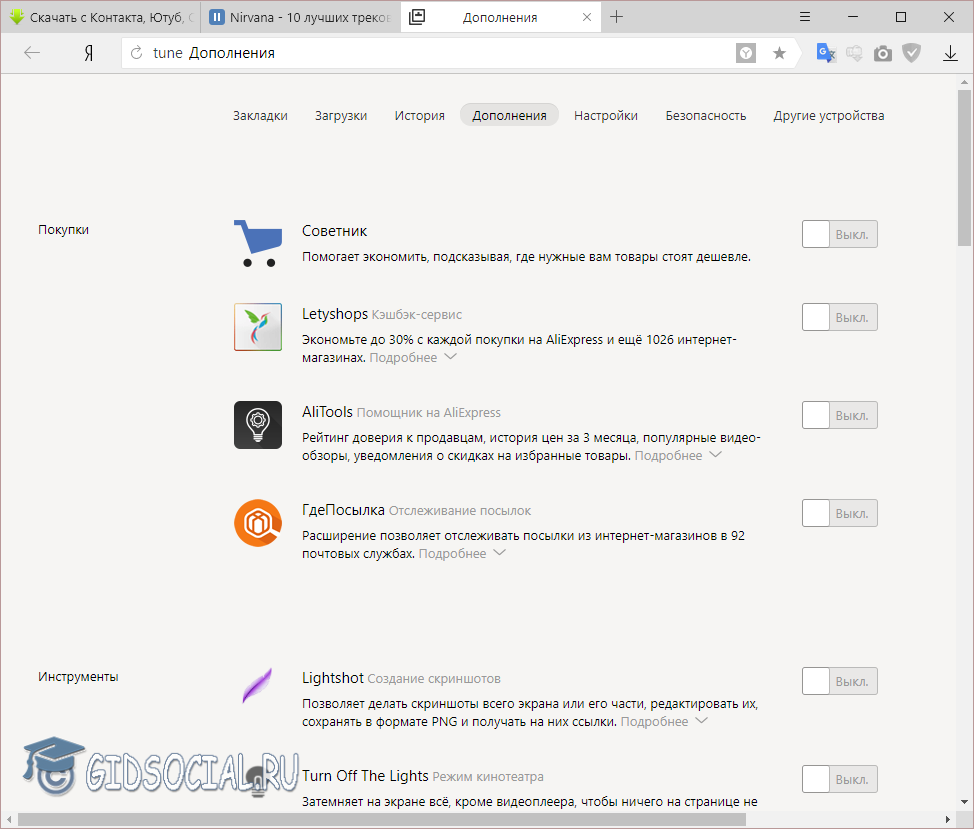This screenshot has height=829, width=974.
Task: Open a new tab with plus button
Action: pyautogui.click(x=616, y=17)
